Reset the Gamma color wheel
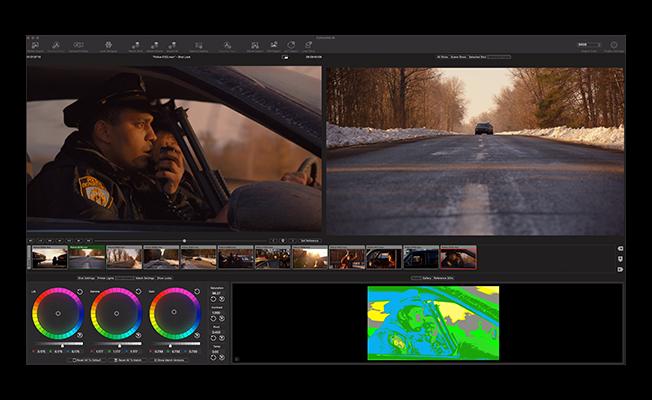This screenshot has height=400, width=652. pyautogui.click(x=138, y=292)
